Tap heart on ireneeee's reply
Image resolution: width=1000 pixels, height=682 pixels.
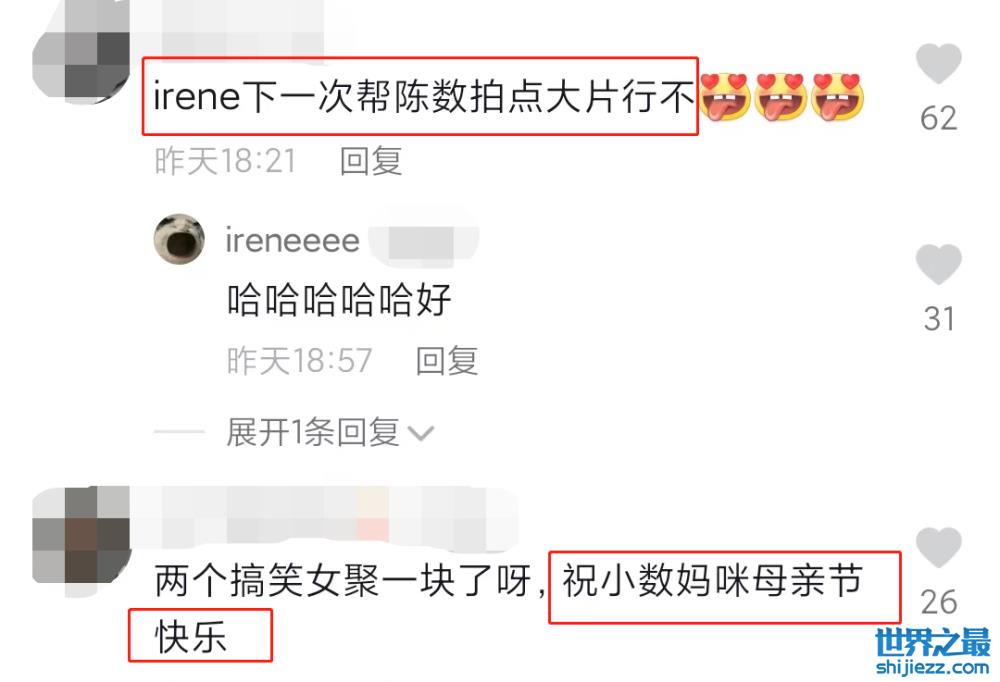[x=938, y=264]
